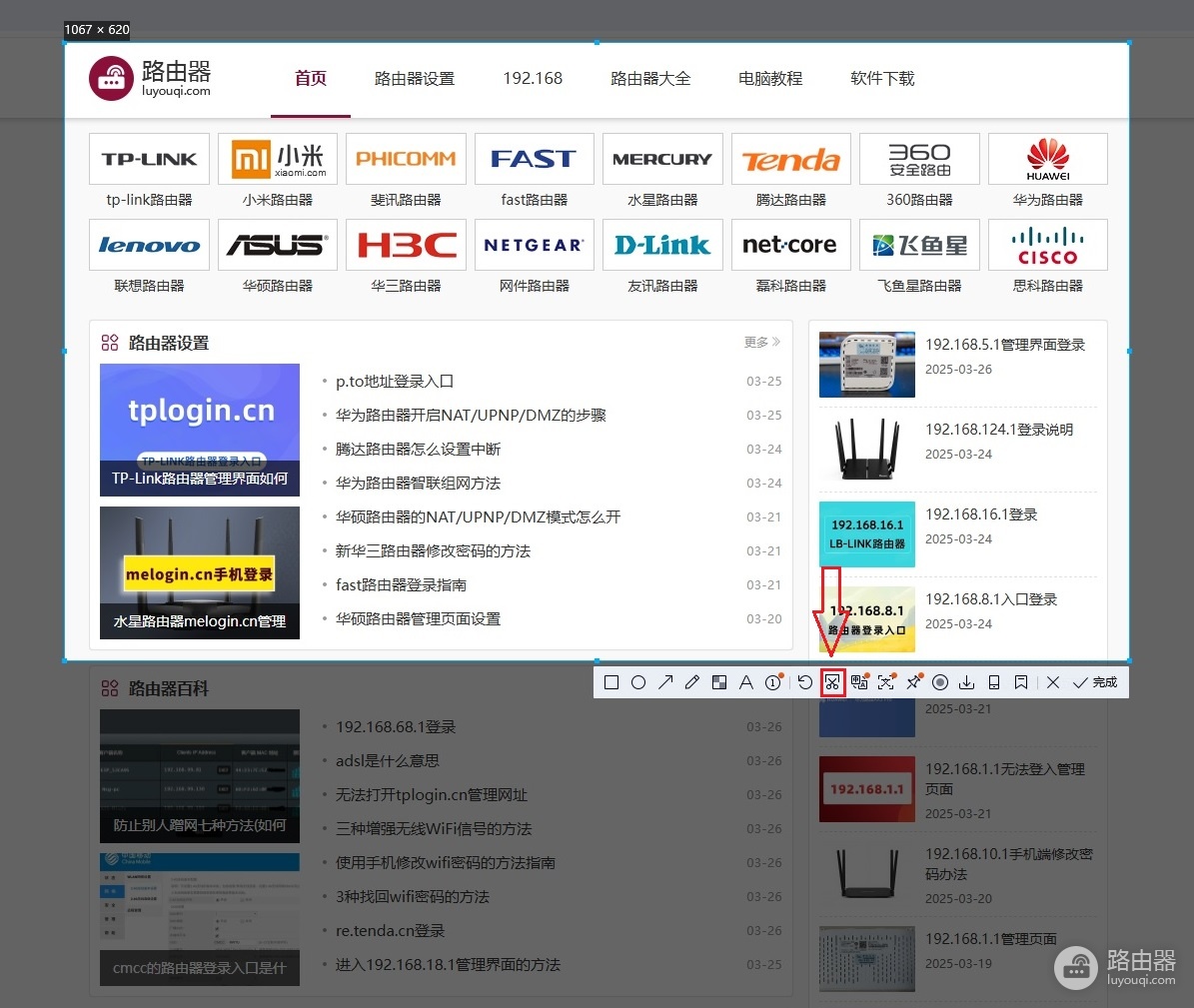Screen dimensions: 1194x1008
Task: Click the CISCO brand logo
Action: (1048, 245)
